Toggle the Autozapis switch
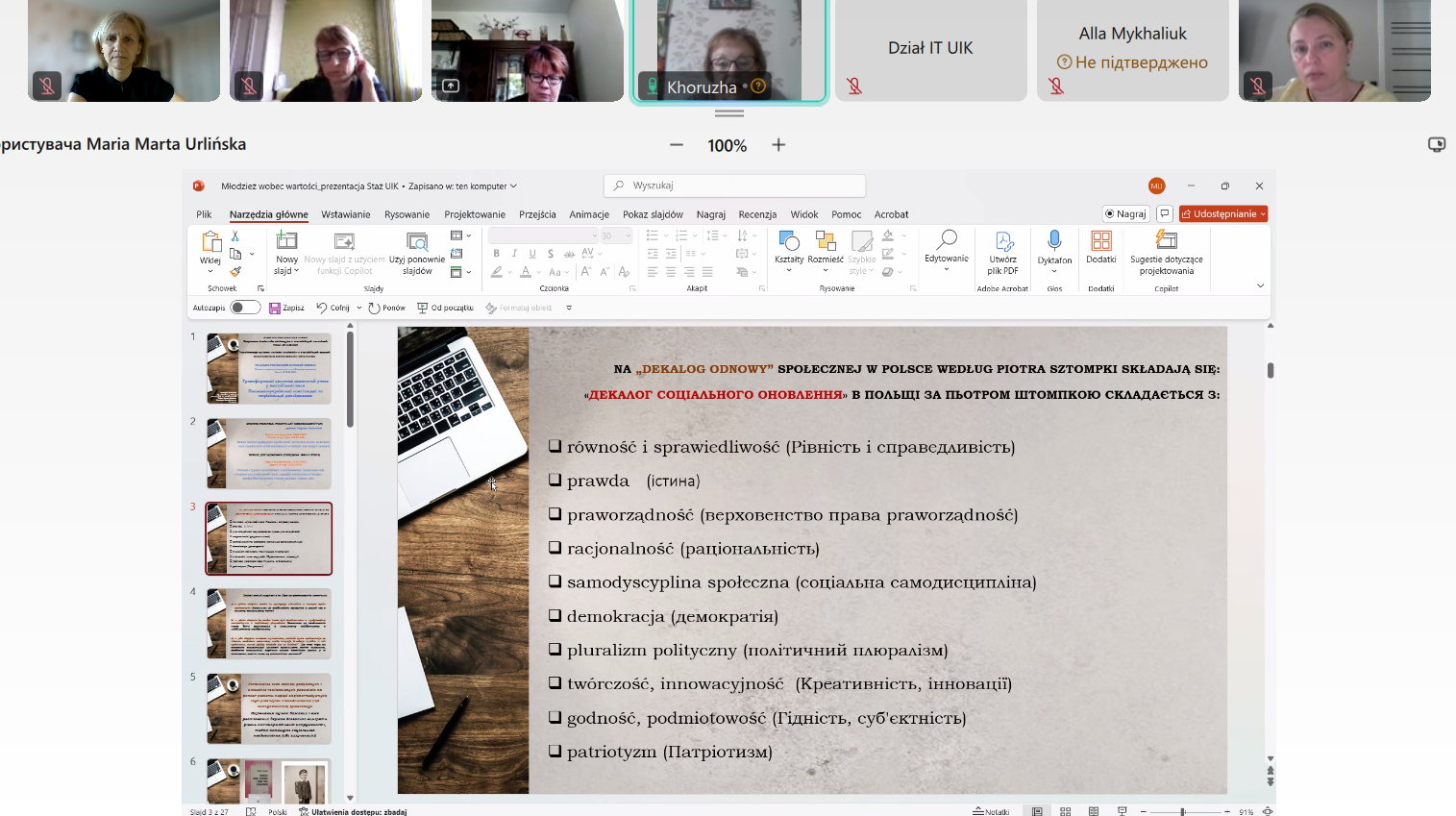This screenshot has width=1456, height=816. point(245,308)
